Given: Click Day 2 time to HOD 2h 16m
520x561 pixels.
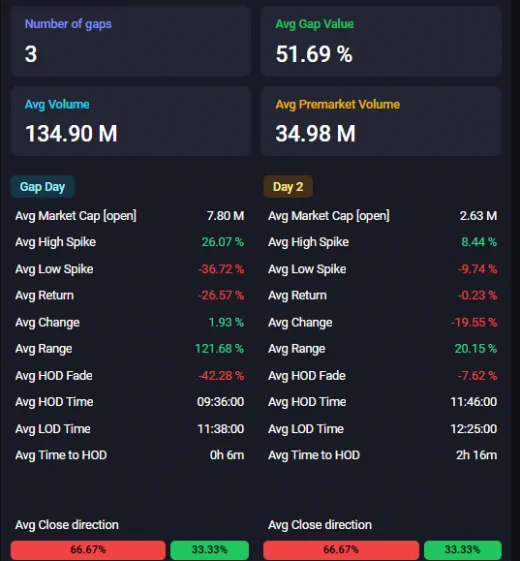Looking at the screenshot, I should click(x=477, y=455).
